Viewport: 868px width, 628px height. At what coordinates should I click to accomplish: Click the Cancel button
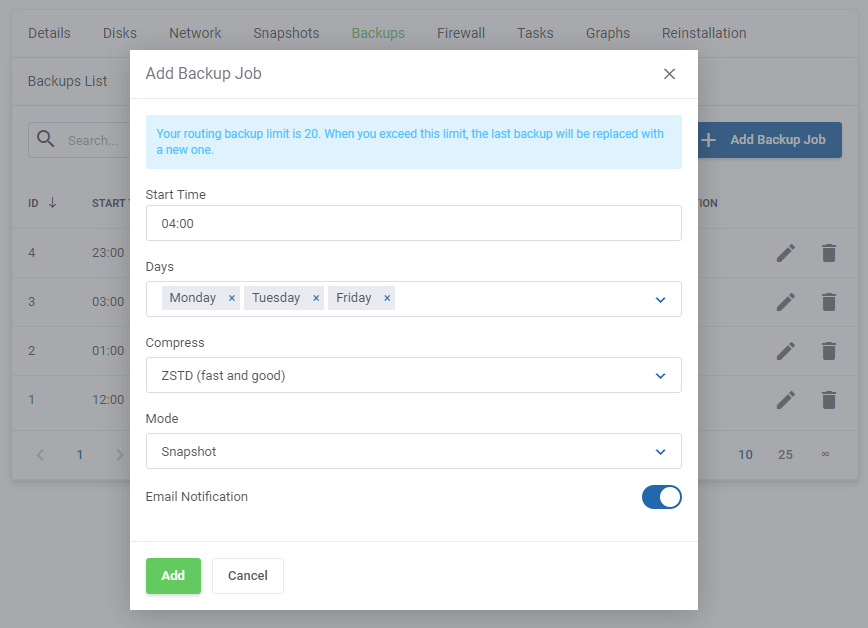click(x=247, y=576)
